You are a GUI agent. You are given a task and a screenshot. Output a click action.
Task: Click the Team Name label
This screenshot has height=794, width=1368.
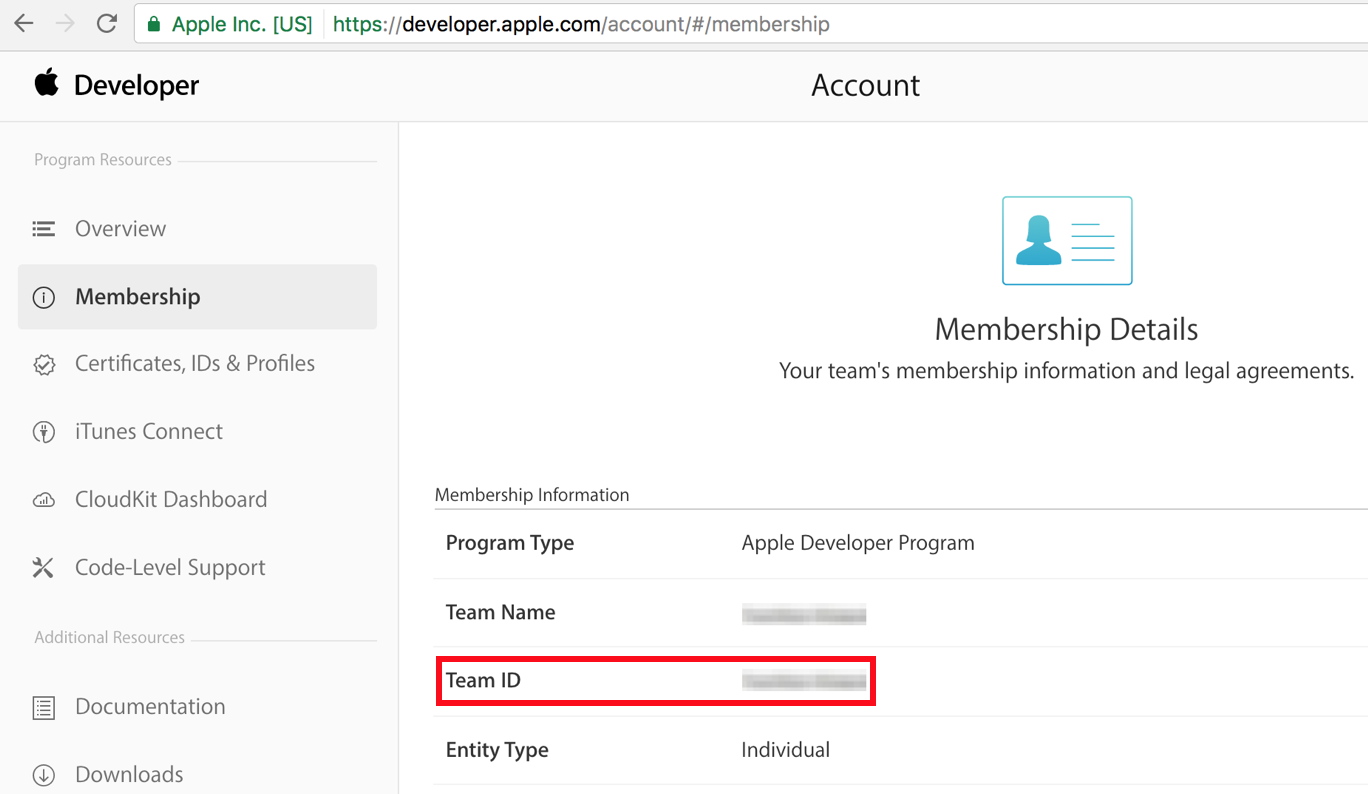click(500, 613)
